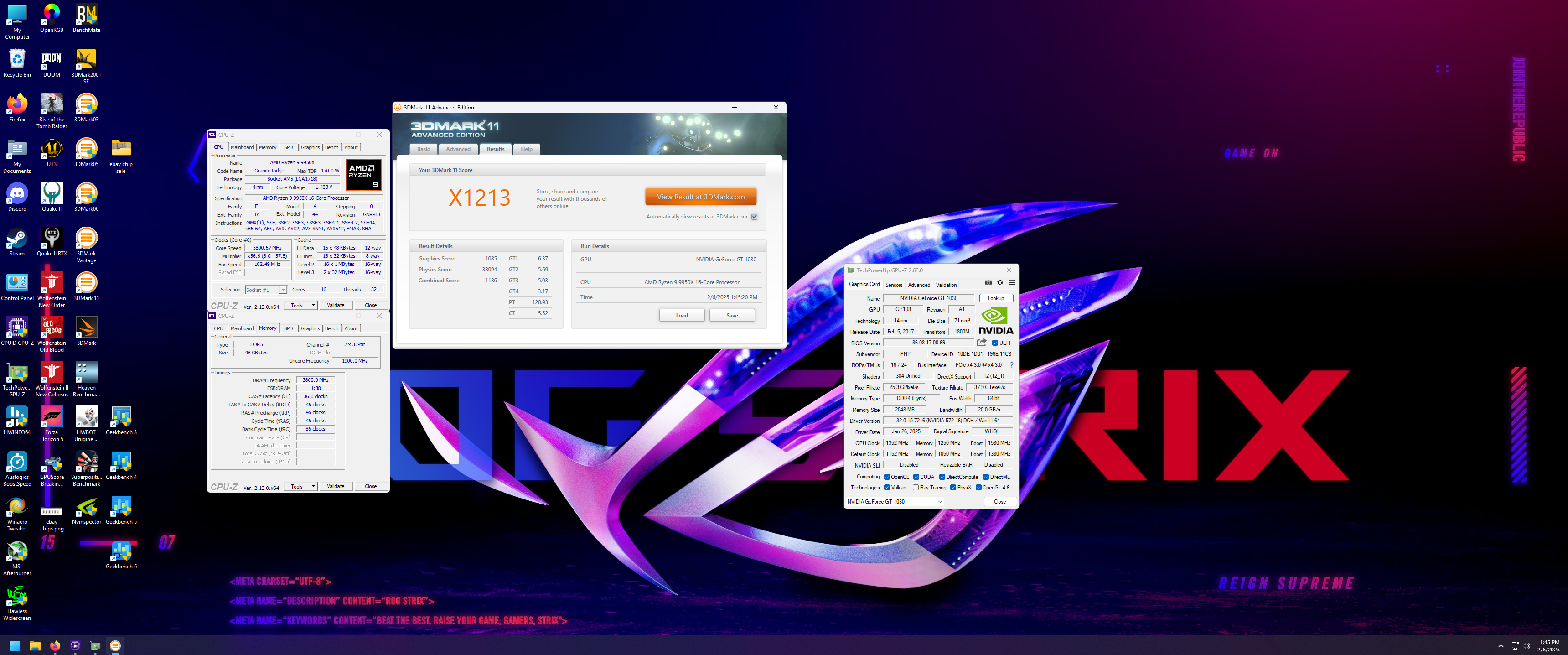This screenshot has width=1568, height=655.
Task: Open the Forza Horizon 5 shortcut
Action: pyautogui.click(x=52, y=424)
